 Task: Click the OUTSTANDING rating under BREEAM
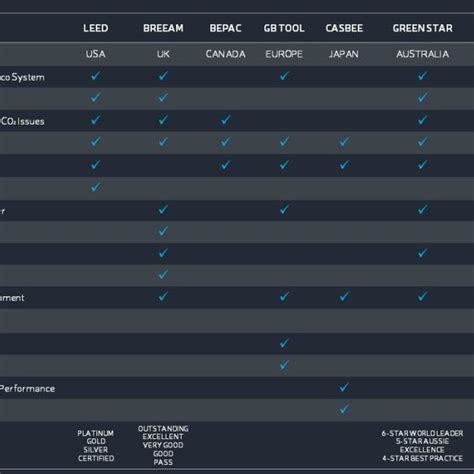click(163, 429)
